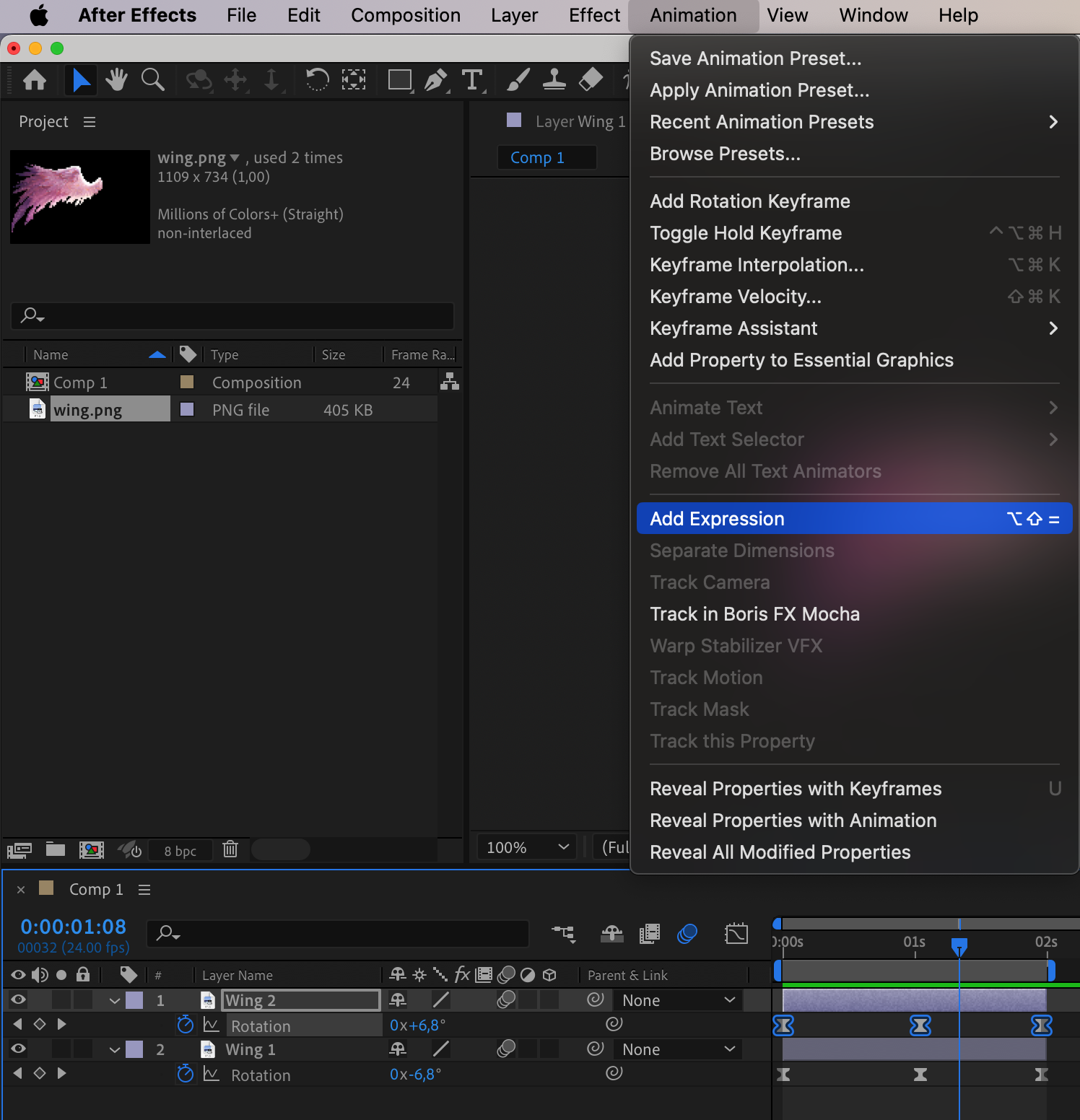Open the Graph Editor
This screenshot has height=1120, width=1080.
point(736,933)
